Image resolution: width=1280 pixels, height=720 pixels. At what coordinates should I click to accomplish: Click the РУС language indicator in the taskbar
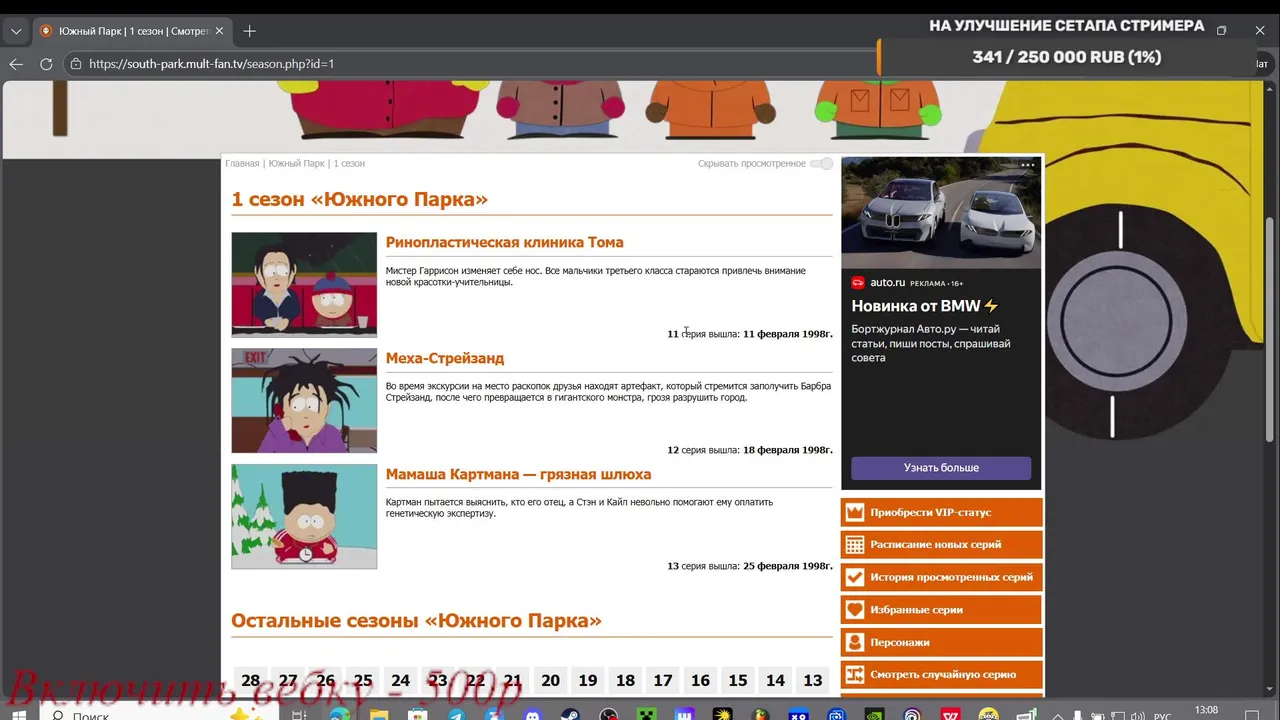pyautogui.click(x=1162, y=716)
